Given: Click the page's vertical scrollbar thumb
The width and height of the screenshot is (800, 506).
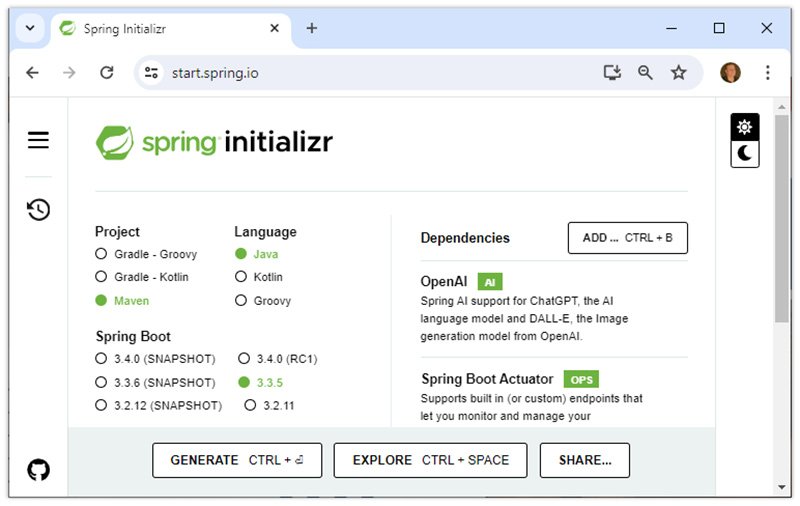Looking at the screenshot, I should (x=781, y=218).
